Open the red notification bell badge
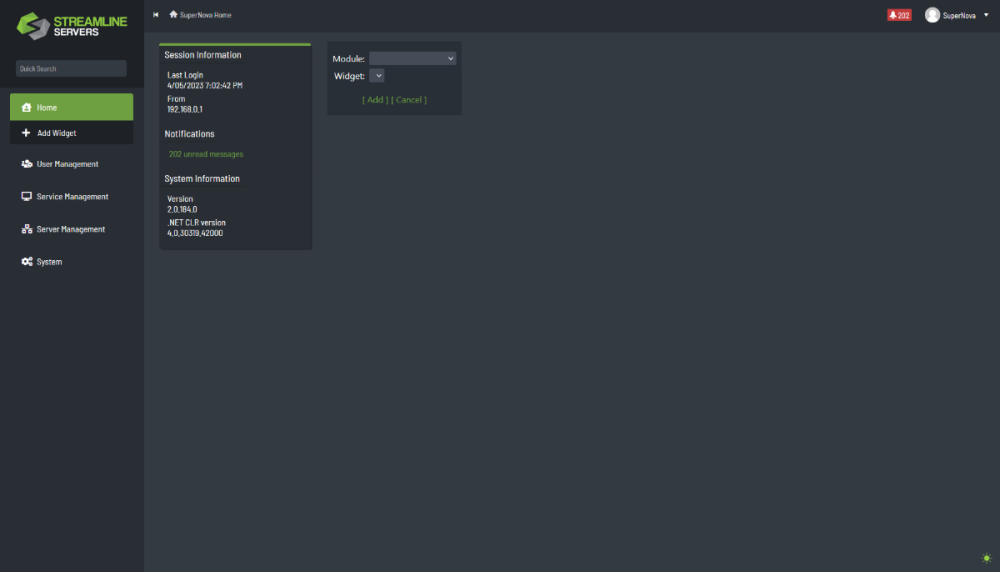This screenshot has height=572, width=1000. [x=899, y=15]
